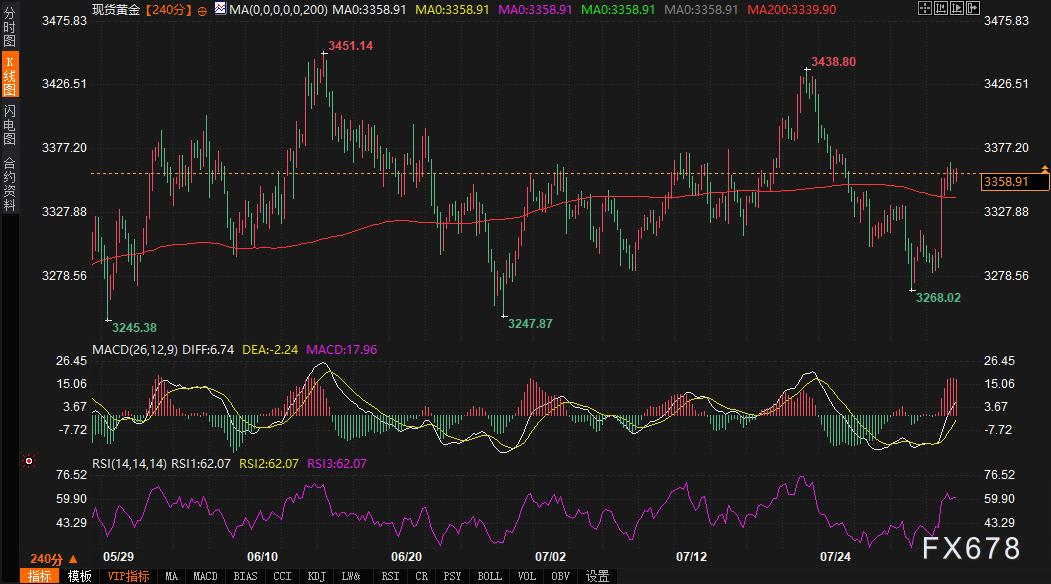Click the orange circle icon after 240分 title
The width and height of the screenshot is (1051, 584).
pyautogui.click(x=203, y=9)
